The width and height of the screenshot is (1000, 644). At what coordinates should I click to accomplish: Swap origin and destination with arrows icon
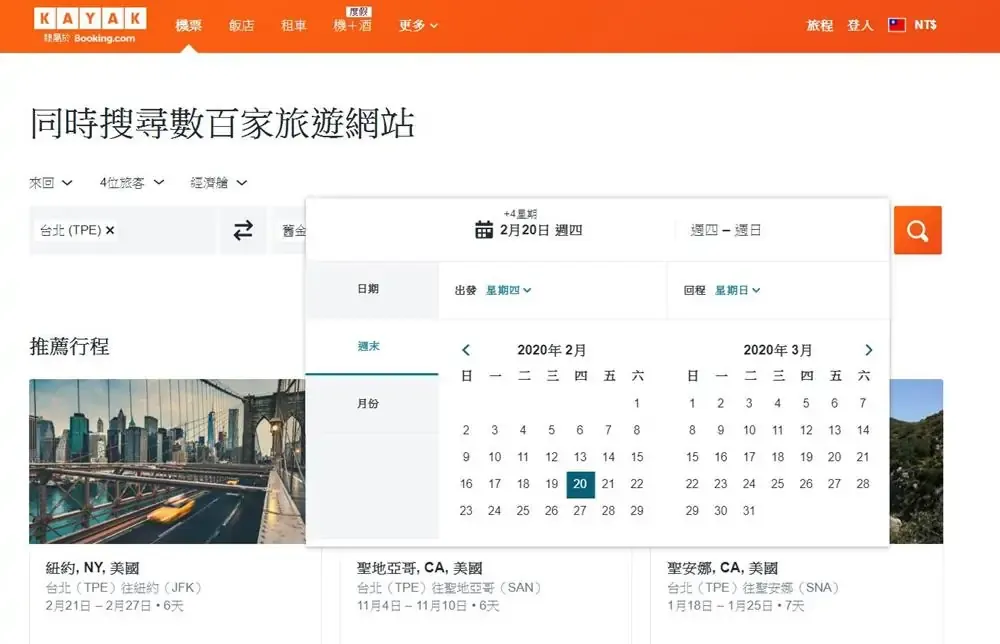[243, 231]
